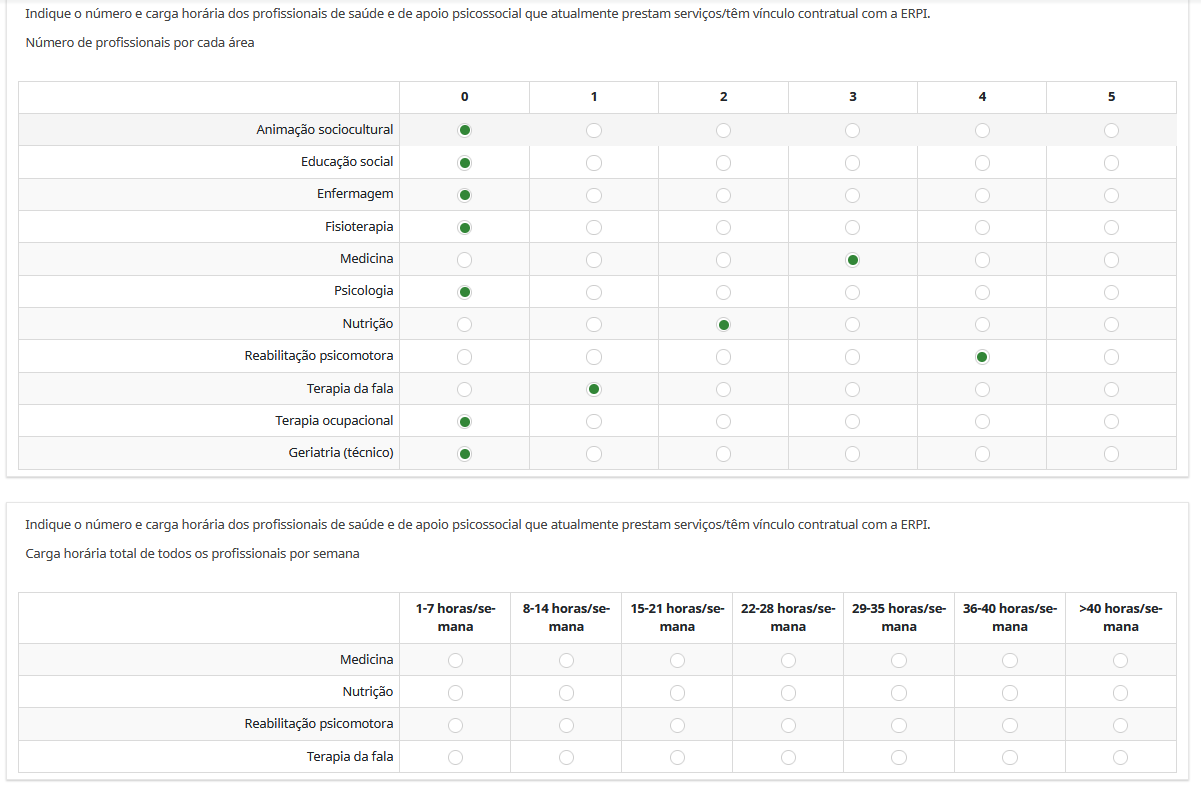
Task: Set Reabilitação psicomotora to 22-28 horas/semana
Action: (x=788, y=725)
